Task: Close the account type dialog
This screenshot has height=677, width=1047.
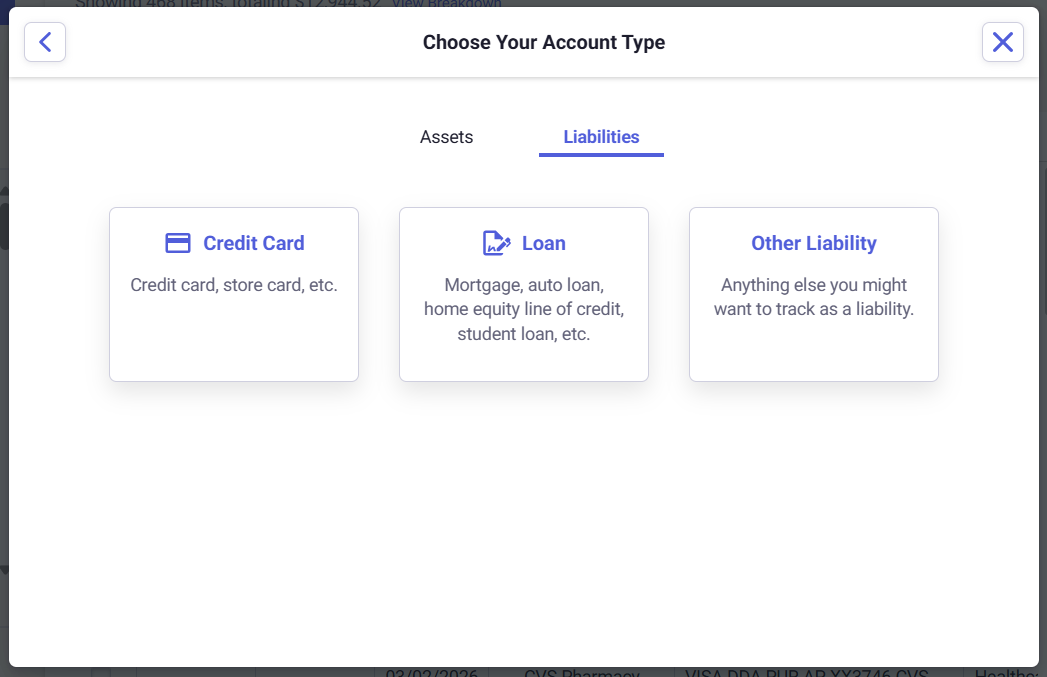Action: [x=1002, y=42]
